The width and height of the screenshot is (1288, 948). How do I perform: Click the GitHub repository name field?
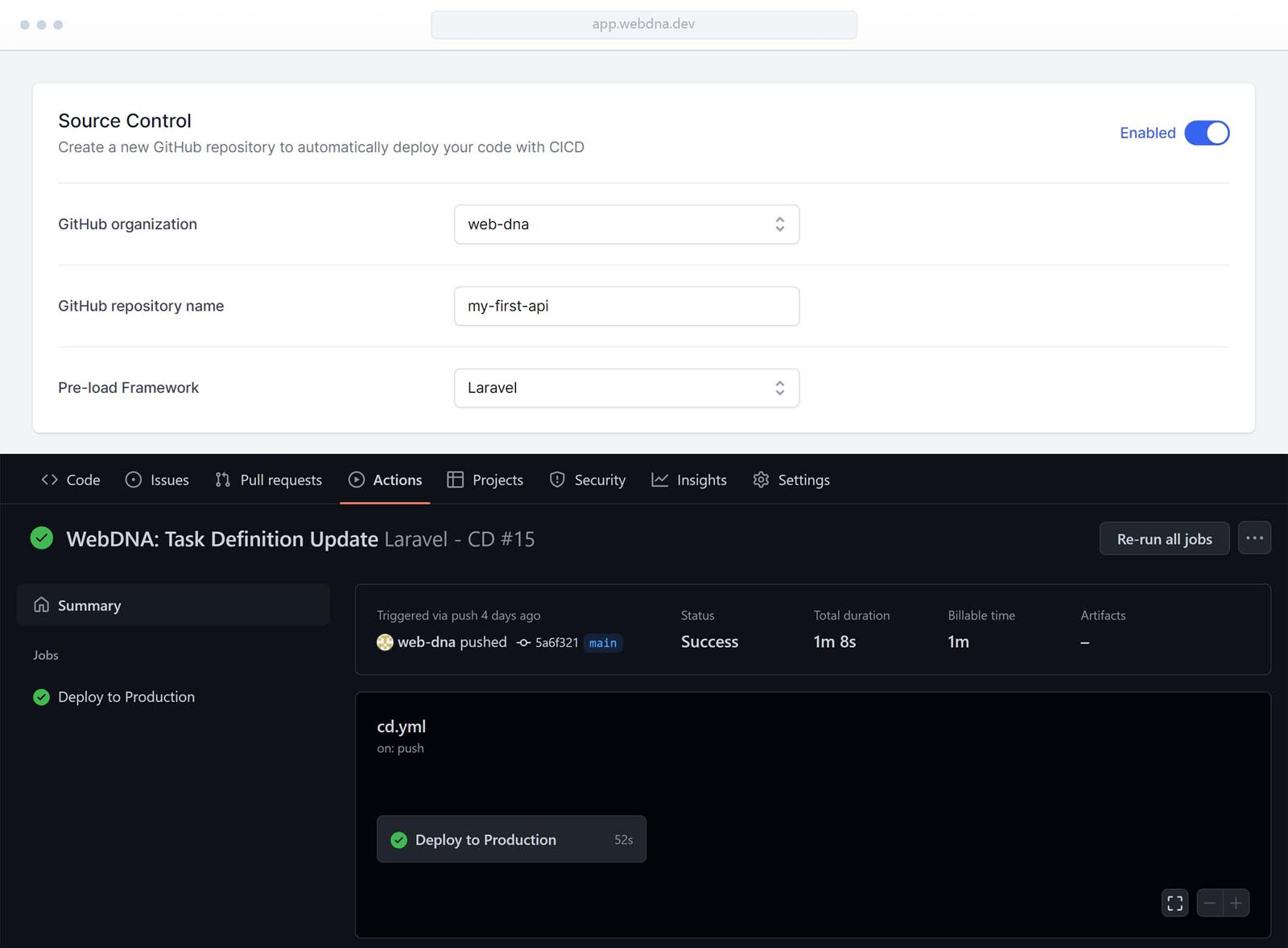(626, 306)
